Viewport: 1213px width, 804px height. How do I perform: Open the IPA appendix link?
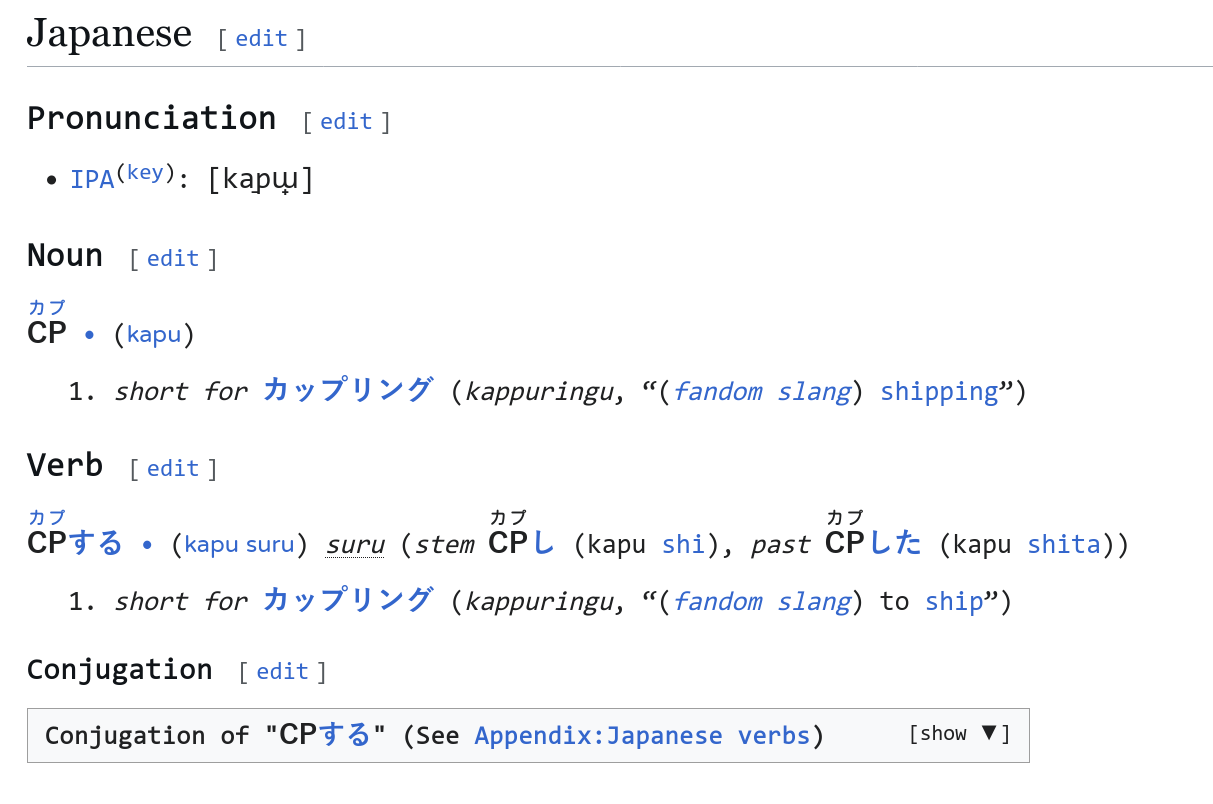coord(92,181)
